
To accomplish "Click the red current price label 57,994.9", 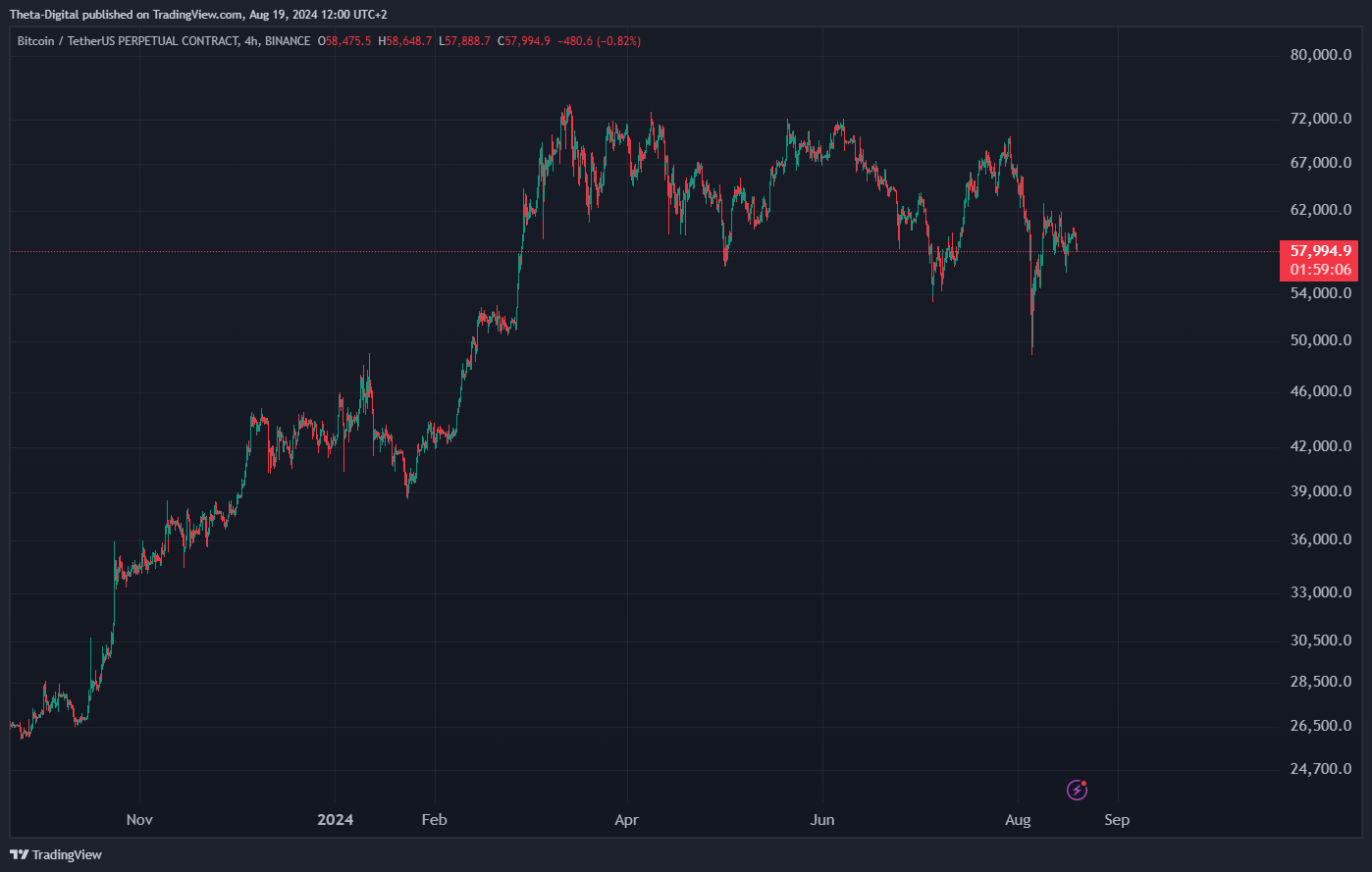I will tap(1318, 251).
